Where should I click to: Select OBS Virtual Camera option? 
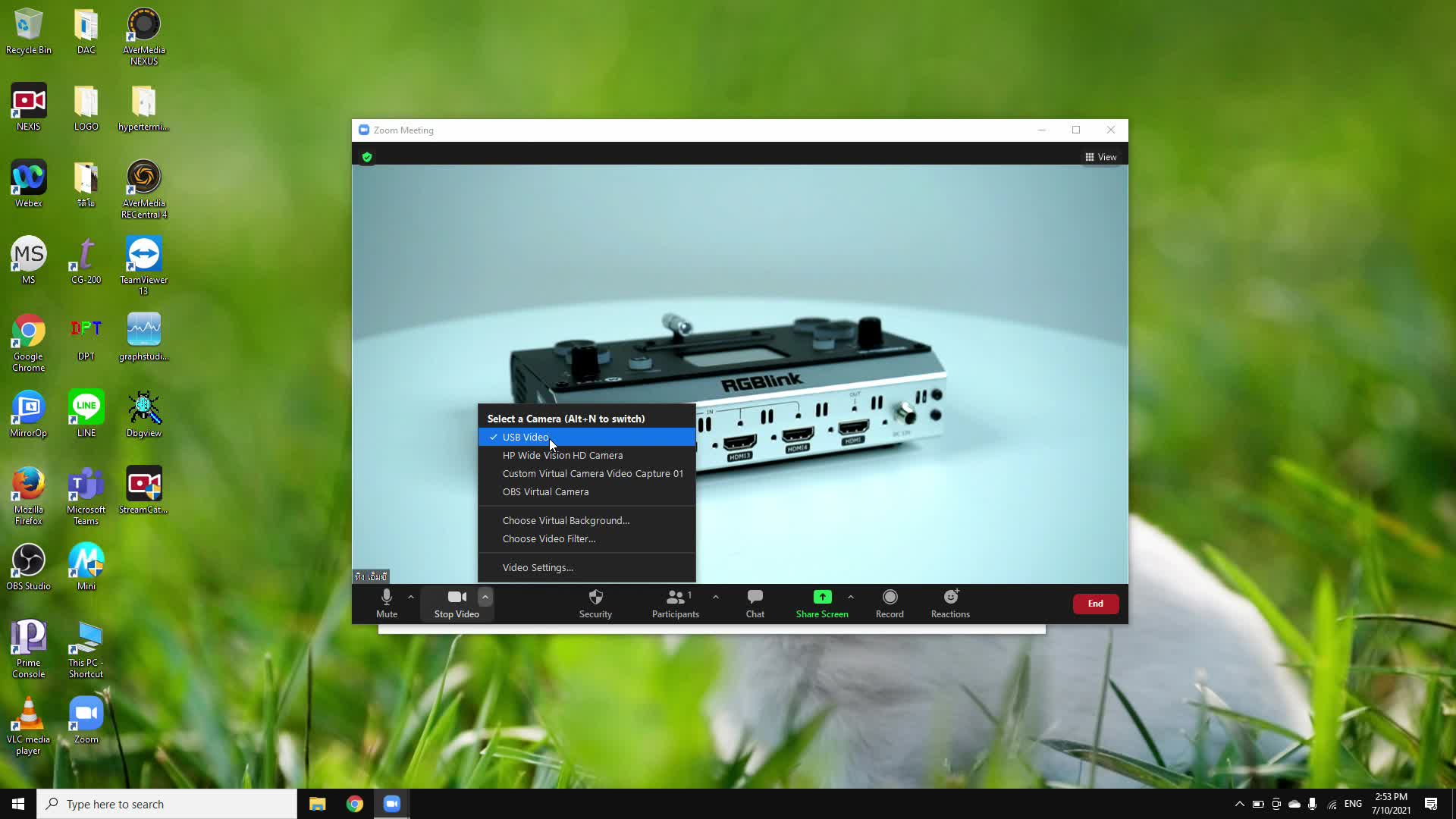(547, 491)
